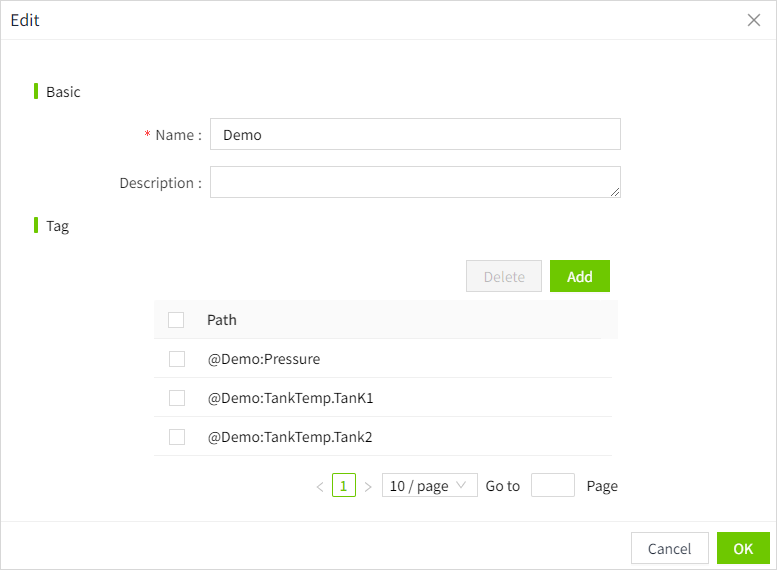
Task: Close the Edit dialog with X icon
Action: pos(754,20)
